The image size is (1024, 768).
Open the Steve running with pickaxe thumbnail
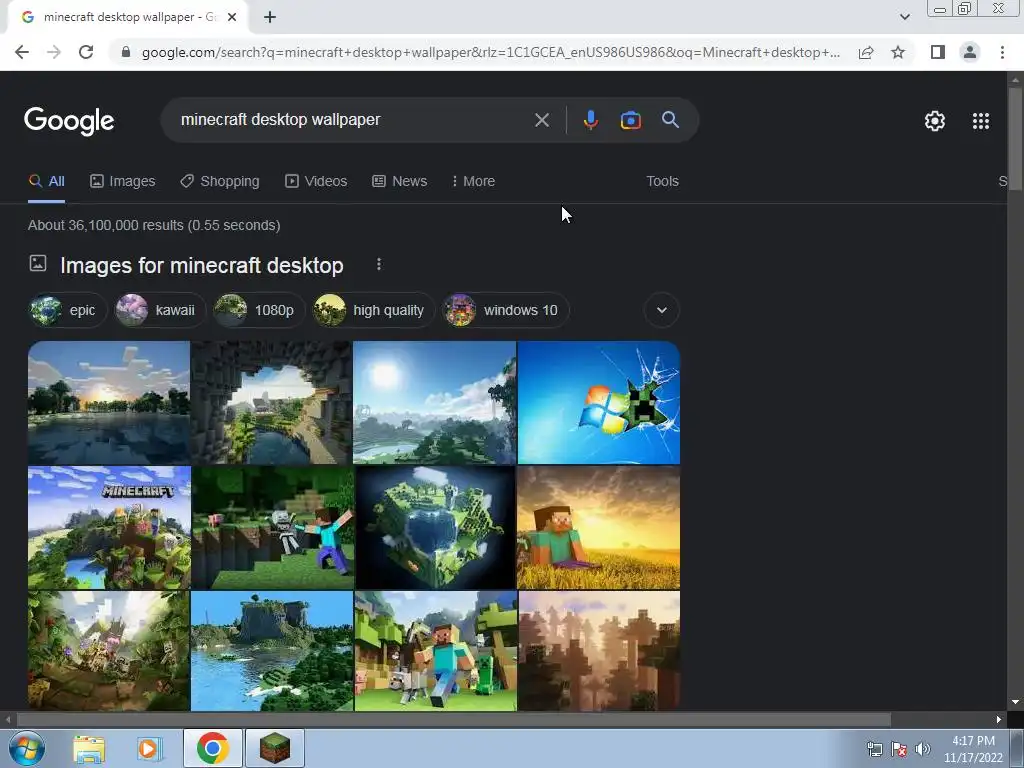[x=435, y=651]
